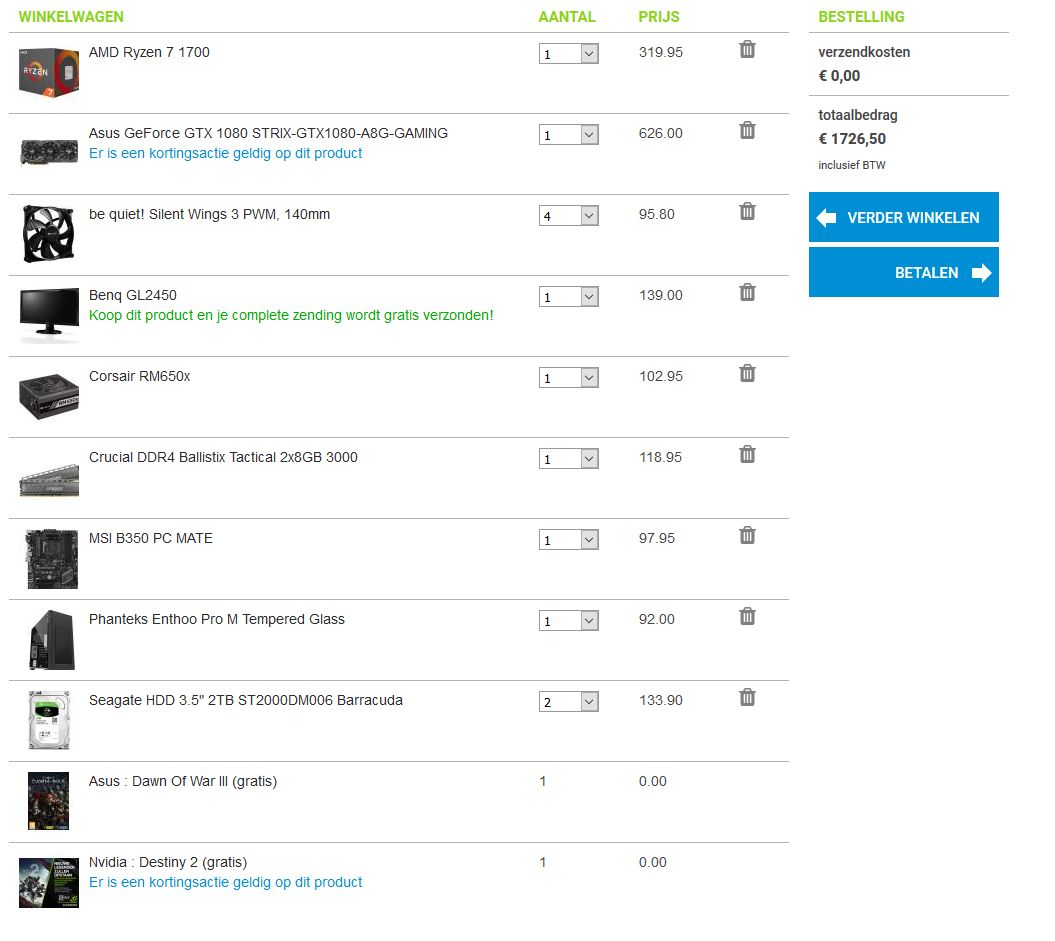Select the total amount € 1726,50

pyautogui.click(x=852, y=139)
